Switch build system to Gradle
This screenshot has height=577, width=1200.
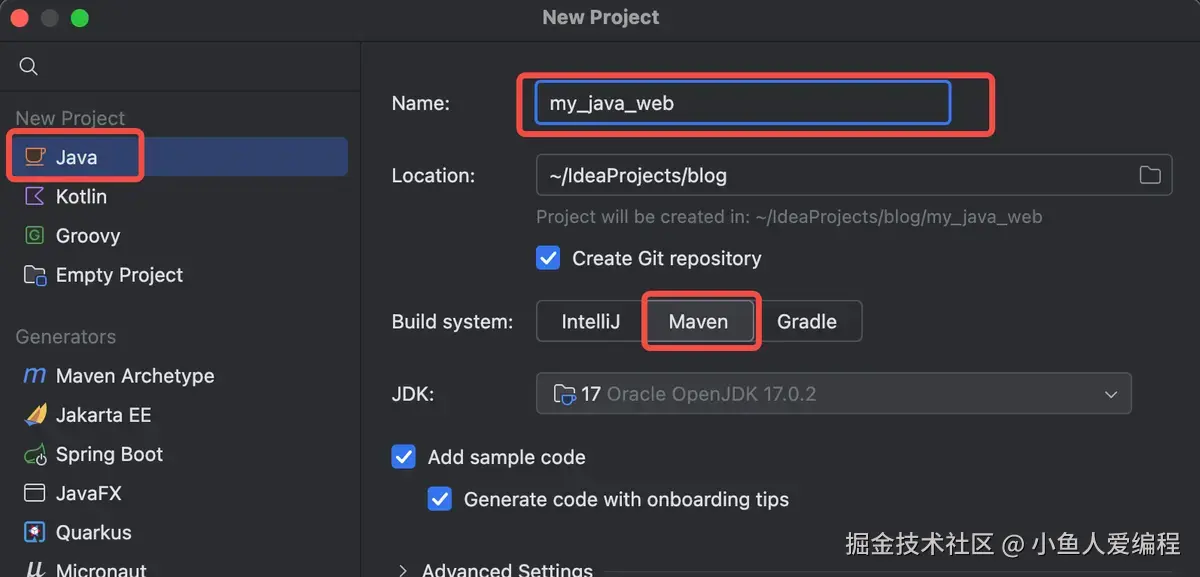806,321
